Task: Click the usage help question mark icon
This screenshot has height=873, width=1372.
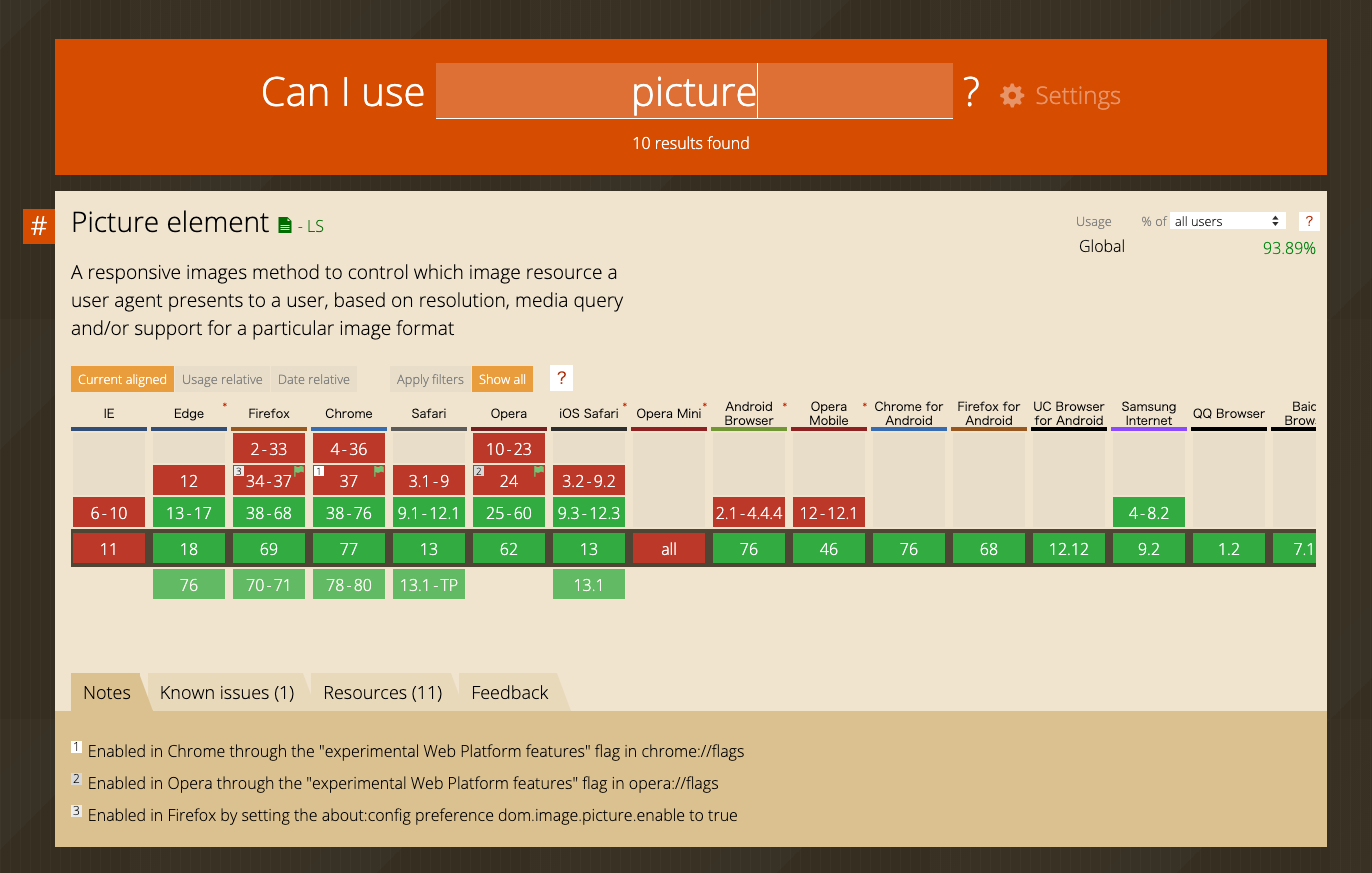Action: click(1307, 221)
